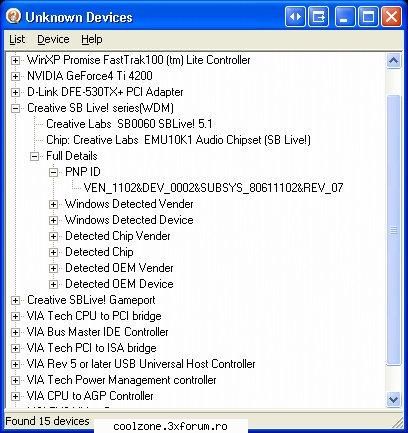This screenshot has height=433, width=408.
Task: Select VIA Tech CPU to PCI bridge label
Action: (94, 316)
